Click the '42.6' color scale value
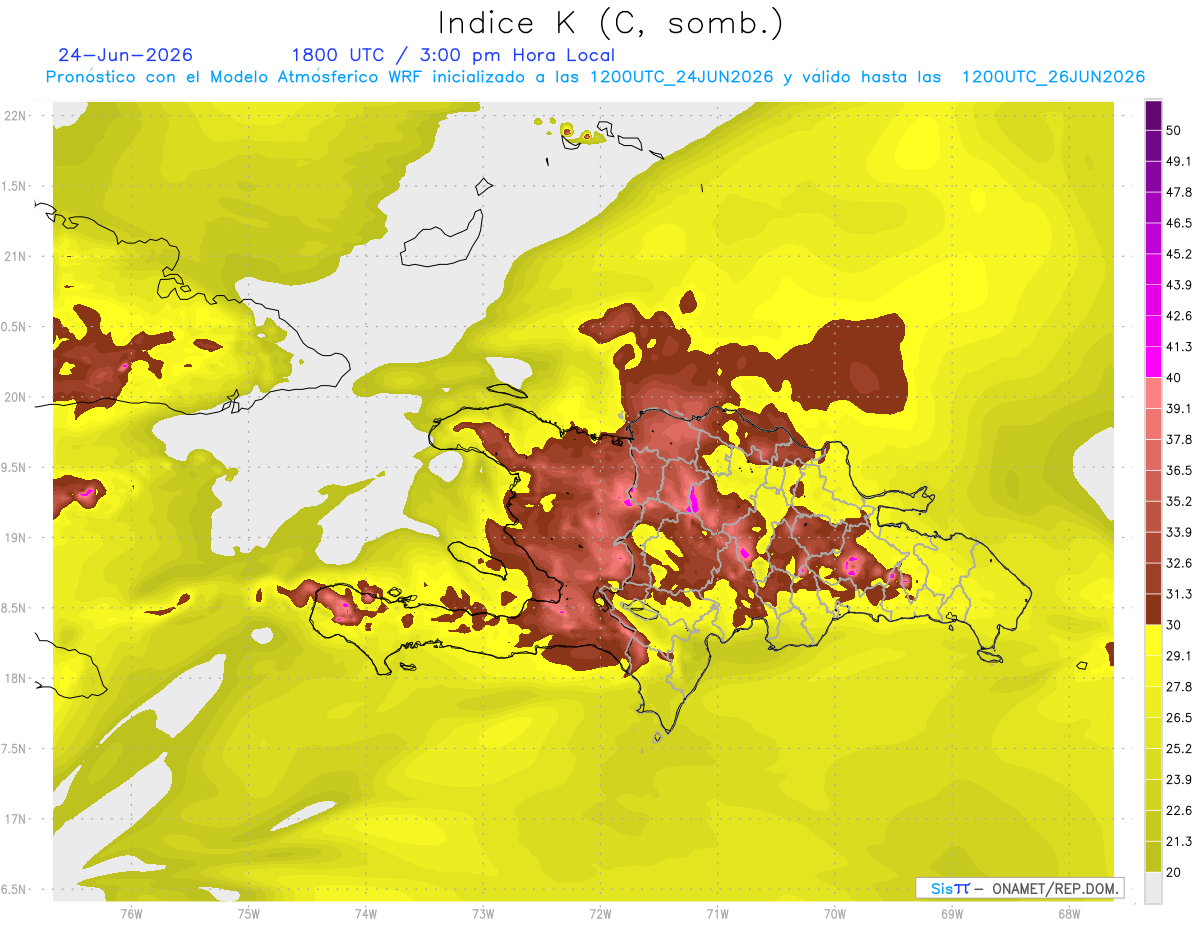The image size is (1200, 927). pyautogui.click(x=1179, y=316)
